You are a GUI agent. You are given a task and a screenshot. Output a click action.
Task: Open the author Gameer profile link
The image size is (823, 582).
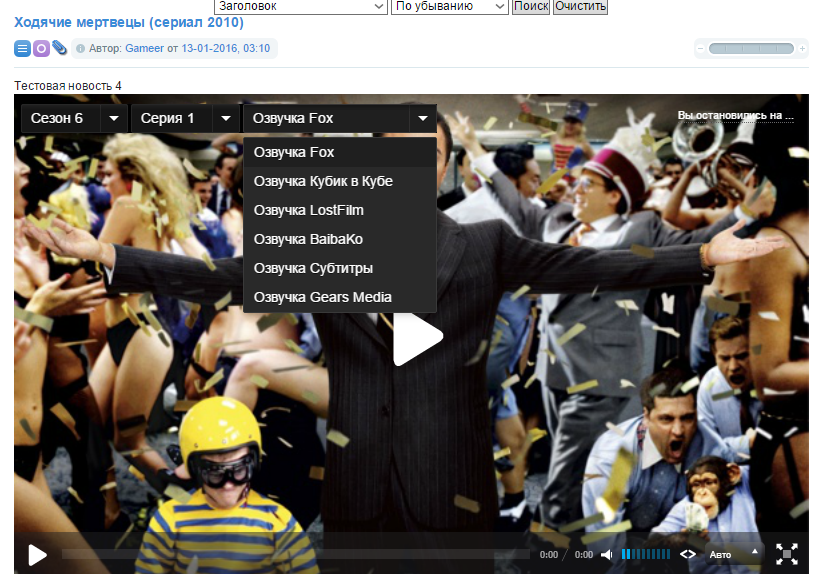[x=144, y=48]
